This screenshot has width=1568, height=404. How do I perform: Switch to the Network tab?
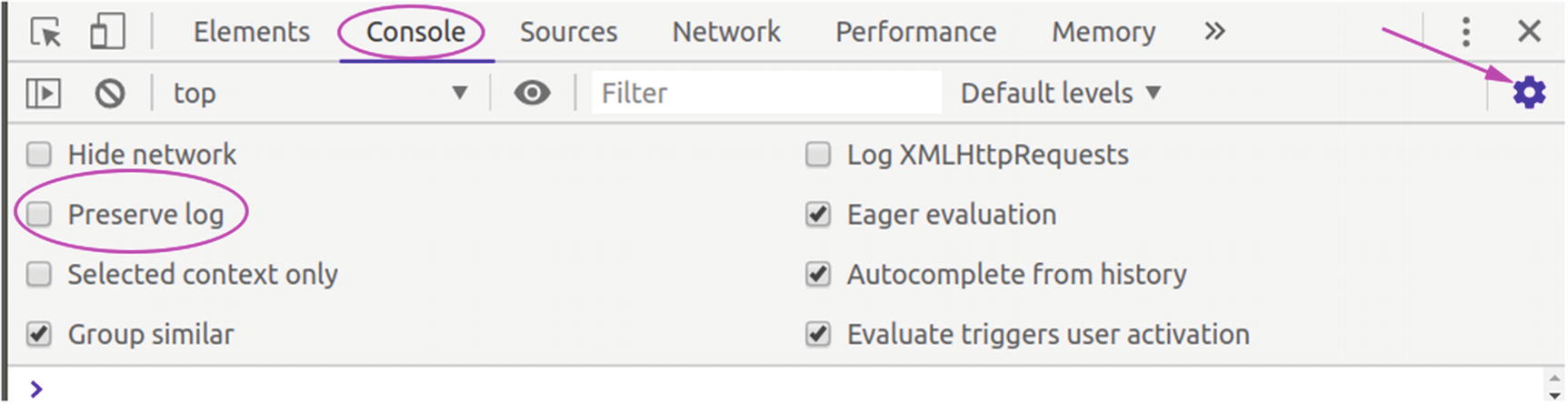tap(726, 33)
